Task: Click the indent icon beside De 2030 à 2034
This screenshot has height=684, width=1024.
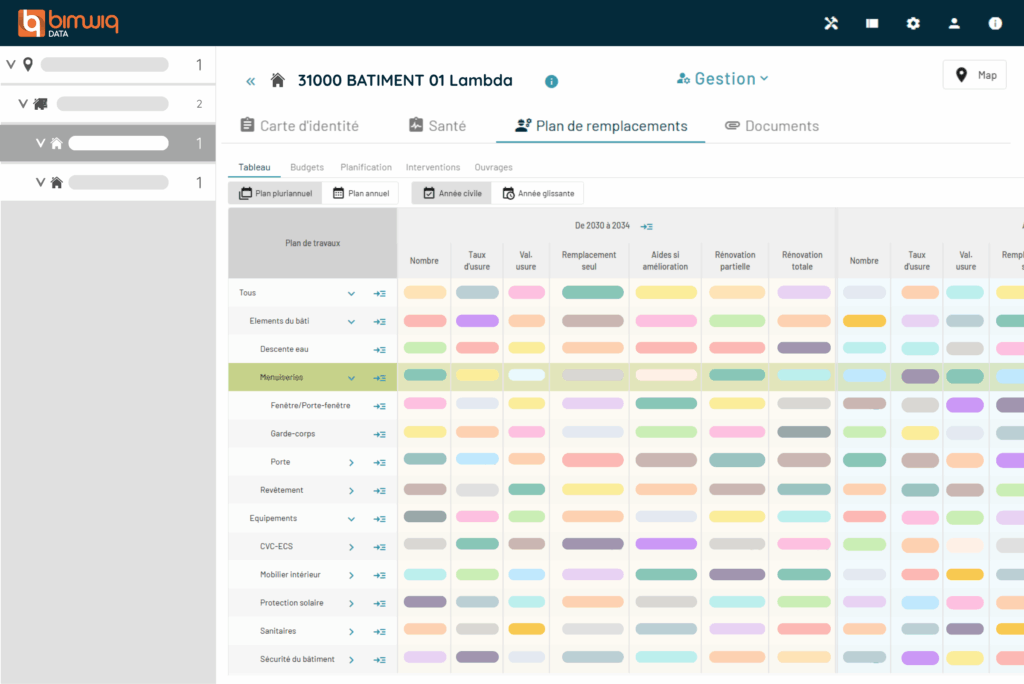Action: pos(647,226)
